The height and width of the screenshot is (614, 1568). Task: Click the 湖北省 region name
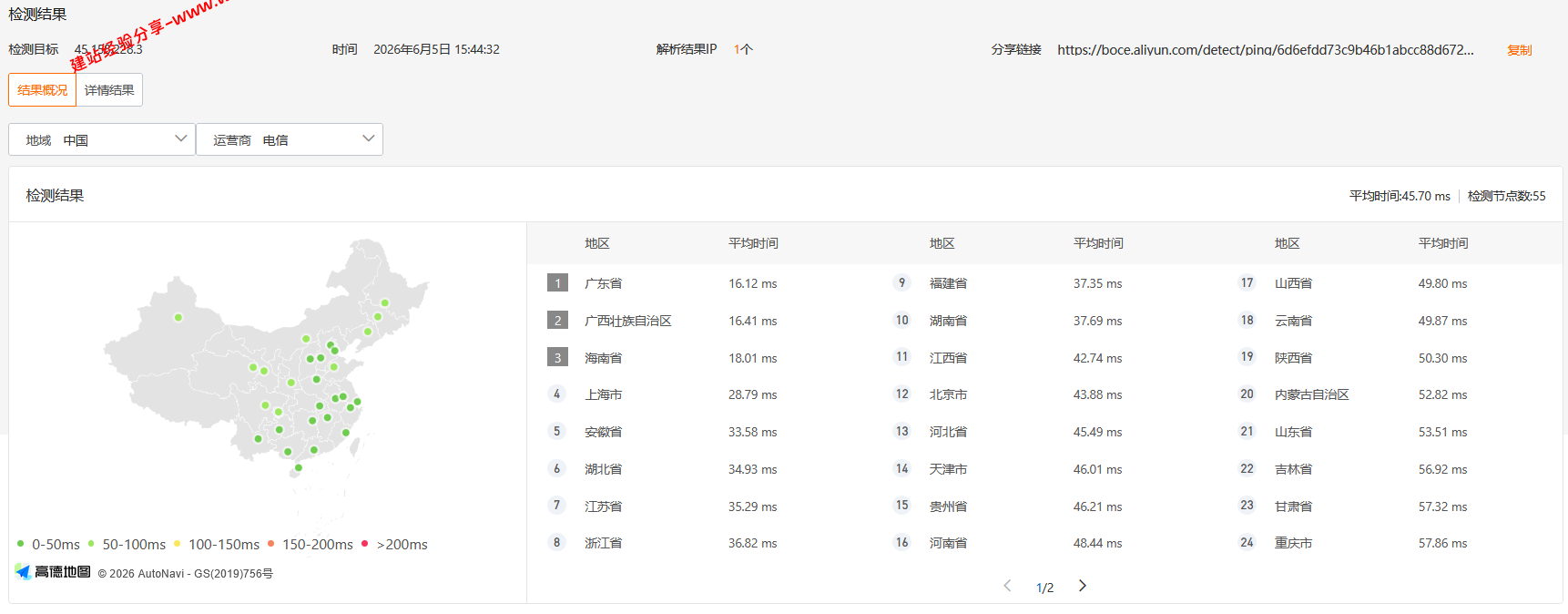[603, 469]
